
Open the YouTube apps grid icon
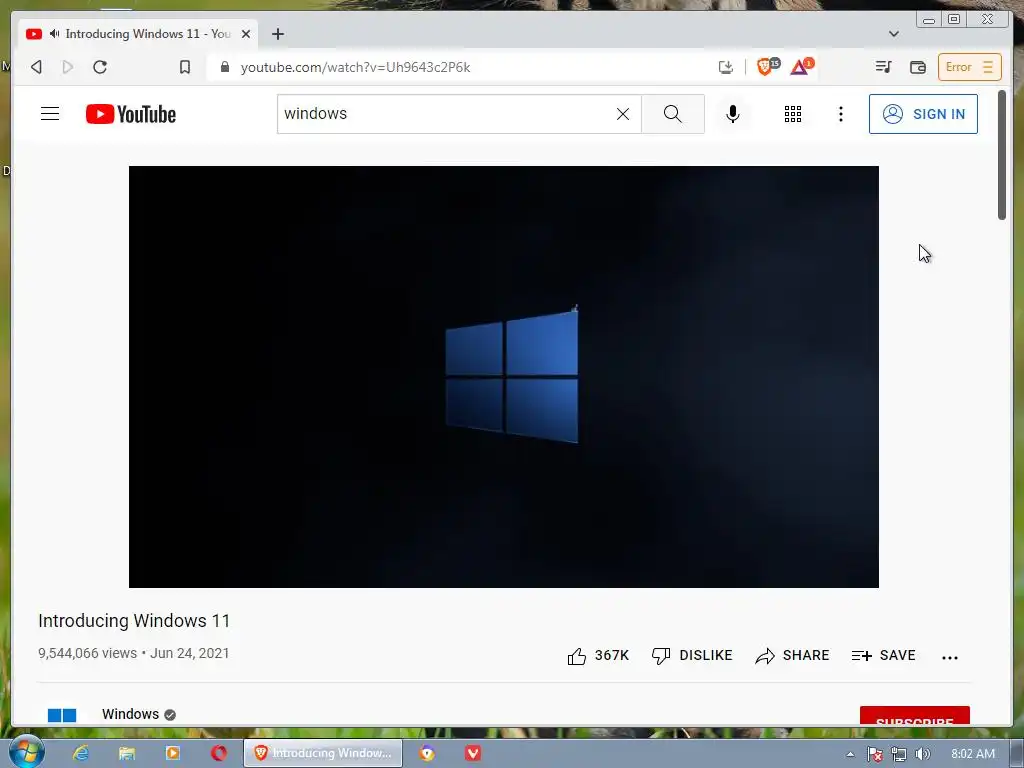point(792,114)
